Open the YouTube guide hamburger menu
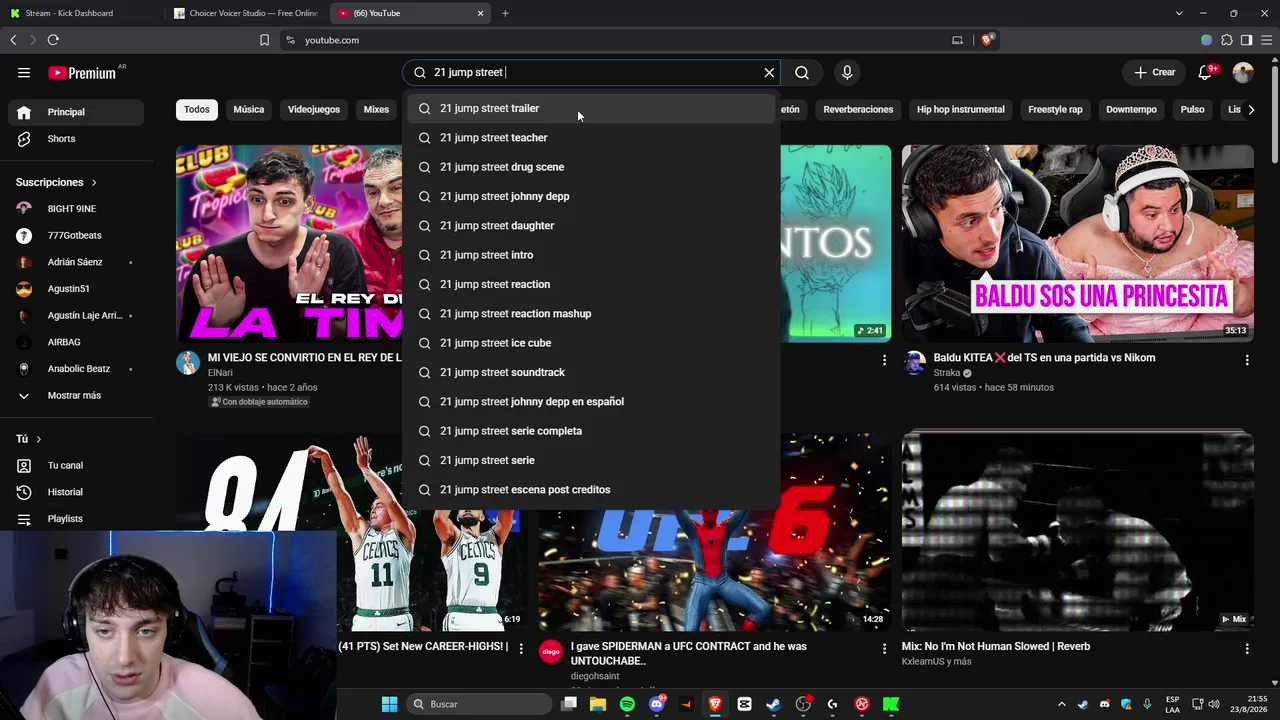Viewport: 1280px width, 720px height. (24, 72)
